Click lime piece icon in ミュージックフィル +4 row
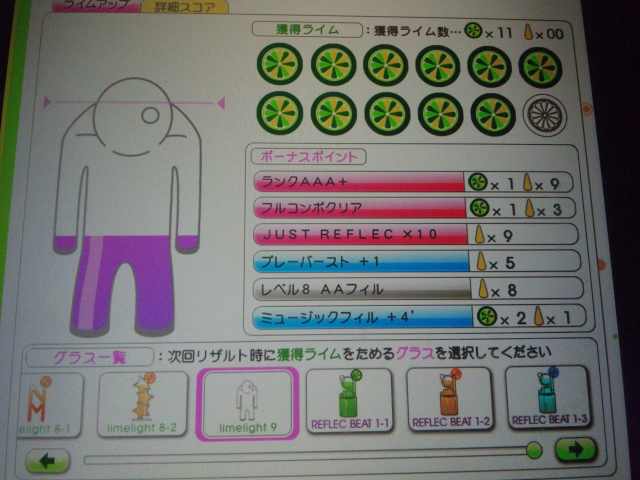 pos(539,317)
